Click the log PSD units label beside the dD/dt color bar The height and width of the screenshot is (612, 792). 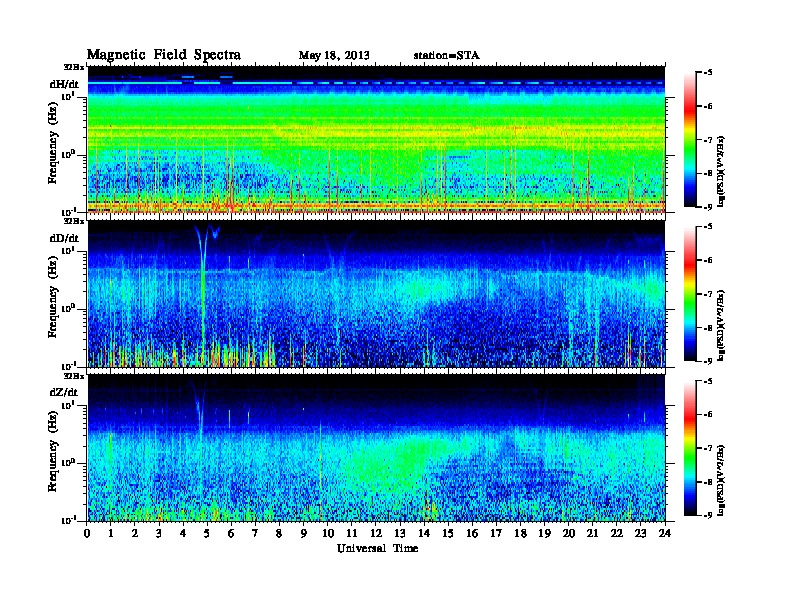point(721,325)
